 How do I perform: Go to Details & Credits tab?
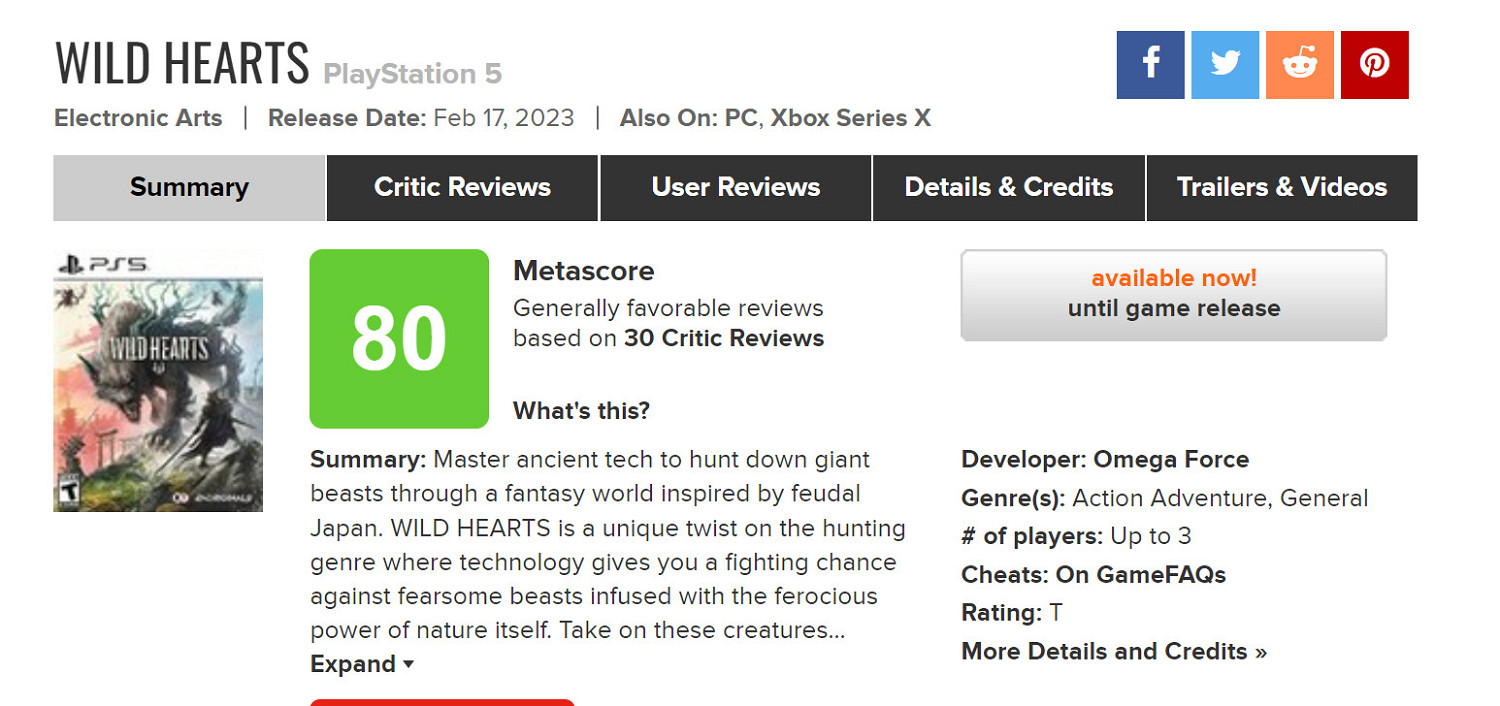coord(1008,187)
